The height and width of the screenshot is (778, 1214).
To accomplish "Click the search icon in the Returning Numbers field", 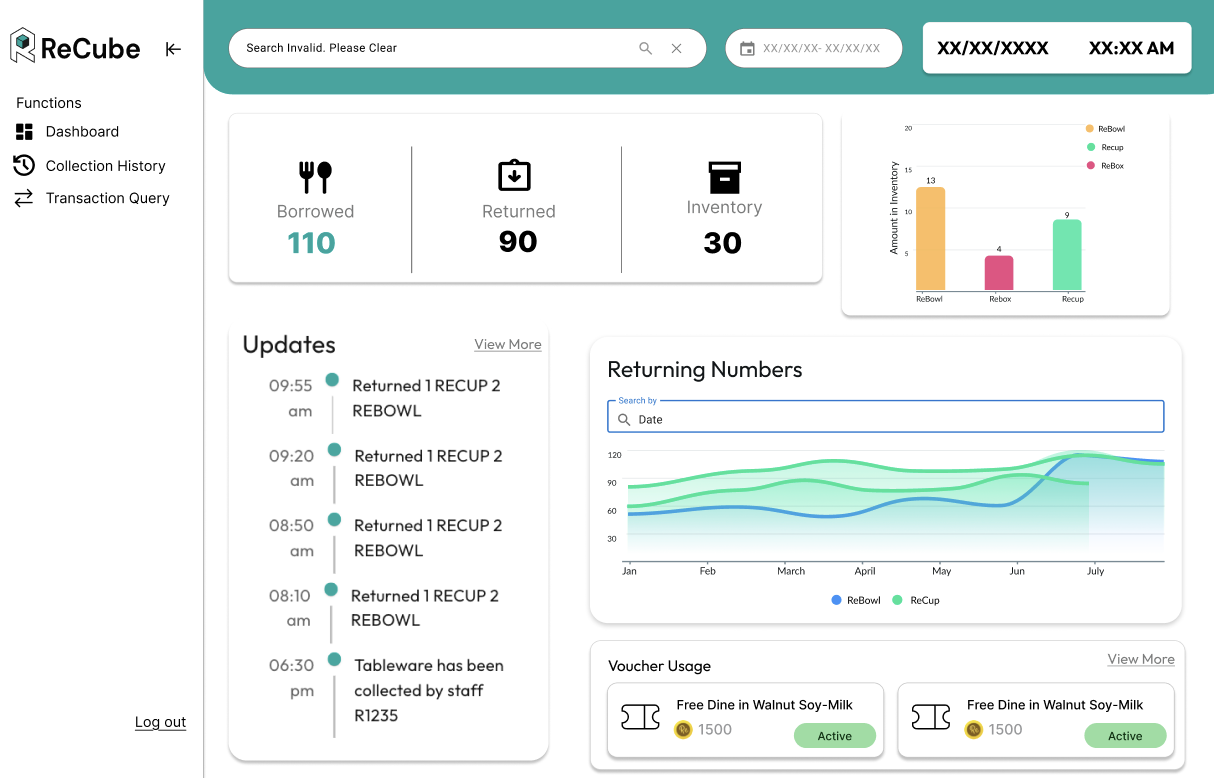I will pos(624,420).
